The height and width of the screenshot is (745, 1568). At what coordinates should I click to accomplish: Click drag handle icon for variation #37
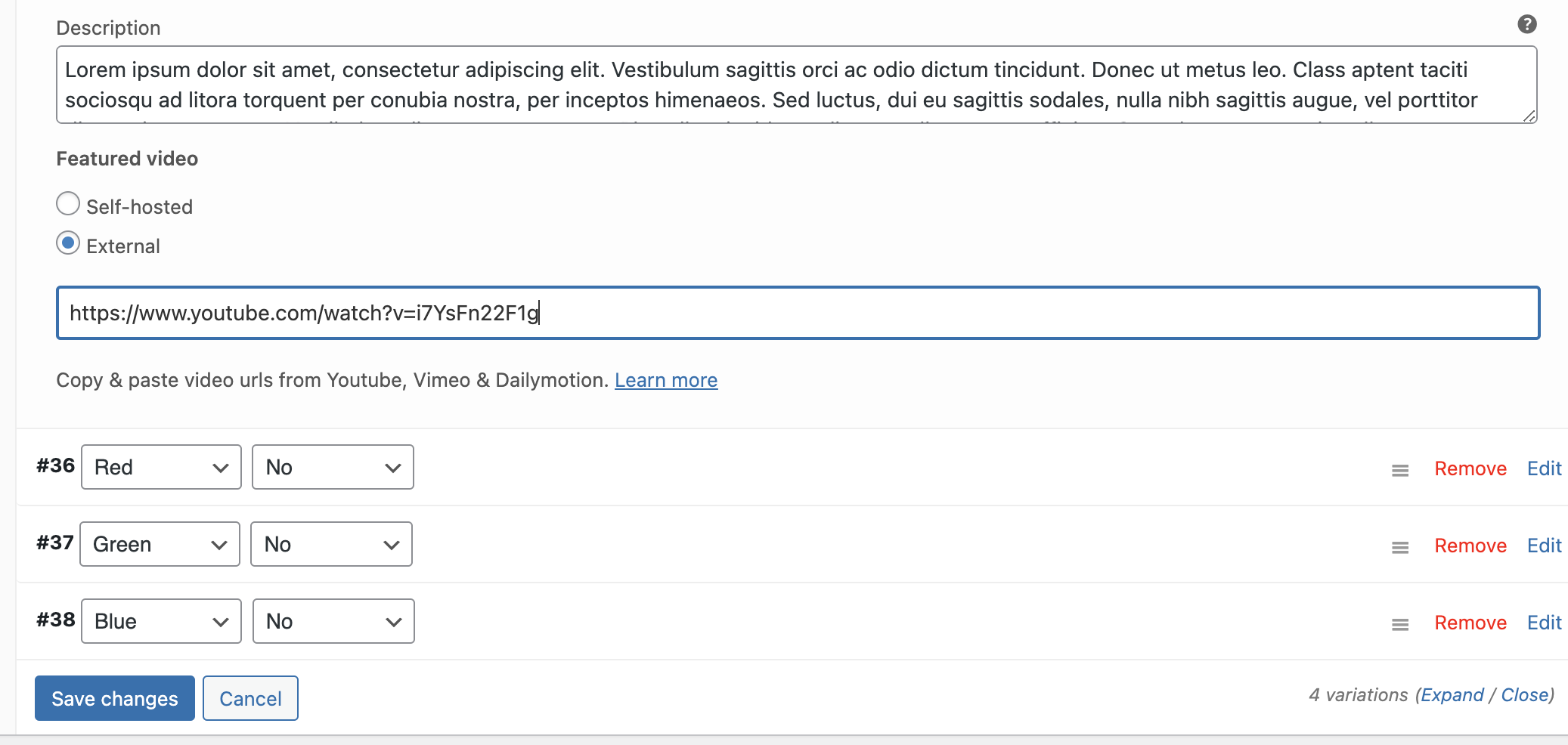[x=1399, y=547]
